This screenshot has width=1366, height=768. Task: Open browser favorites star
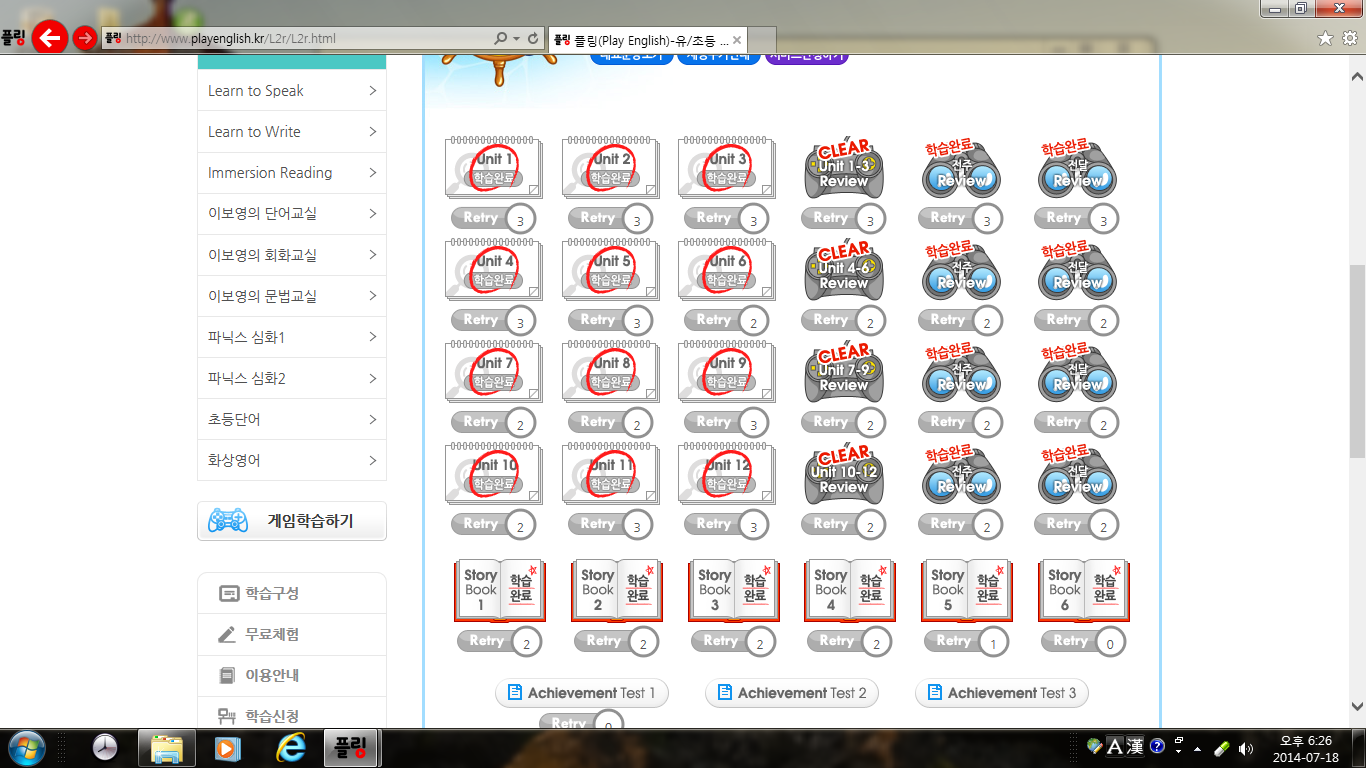tap(1326, 38)
